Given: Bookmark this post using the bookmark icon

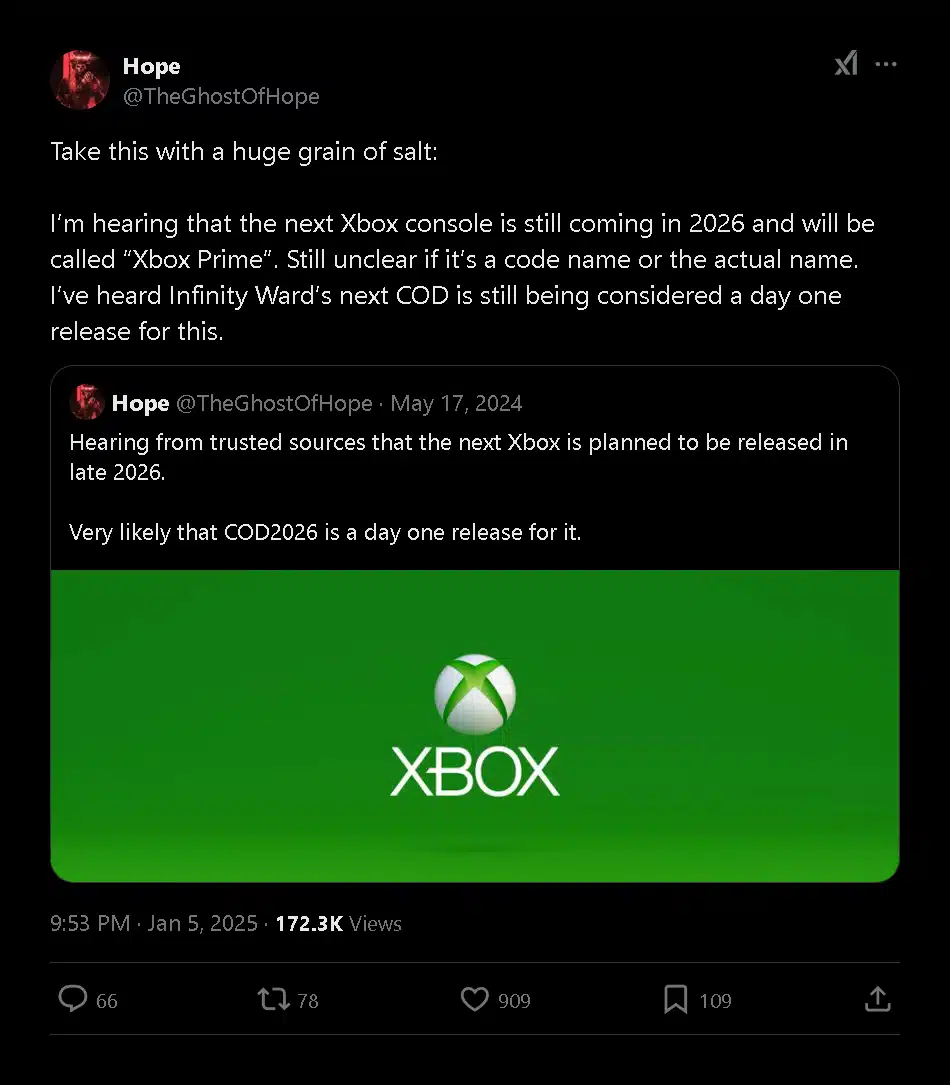Looking at the screenshot, I should coord(676,999).
